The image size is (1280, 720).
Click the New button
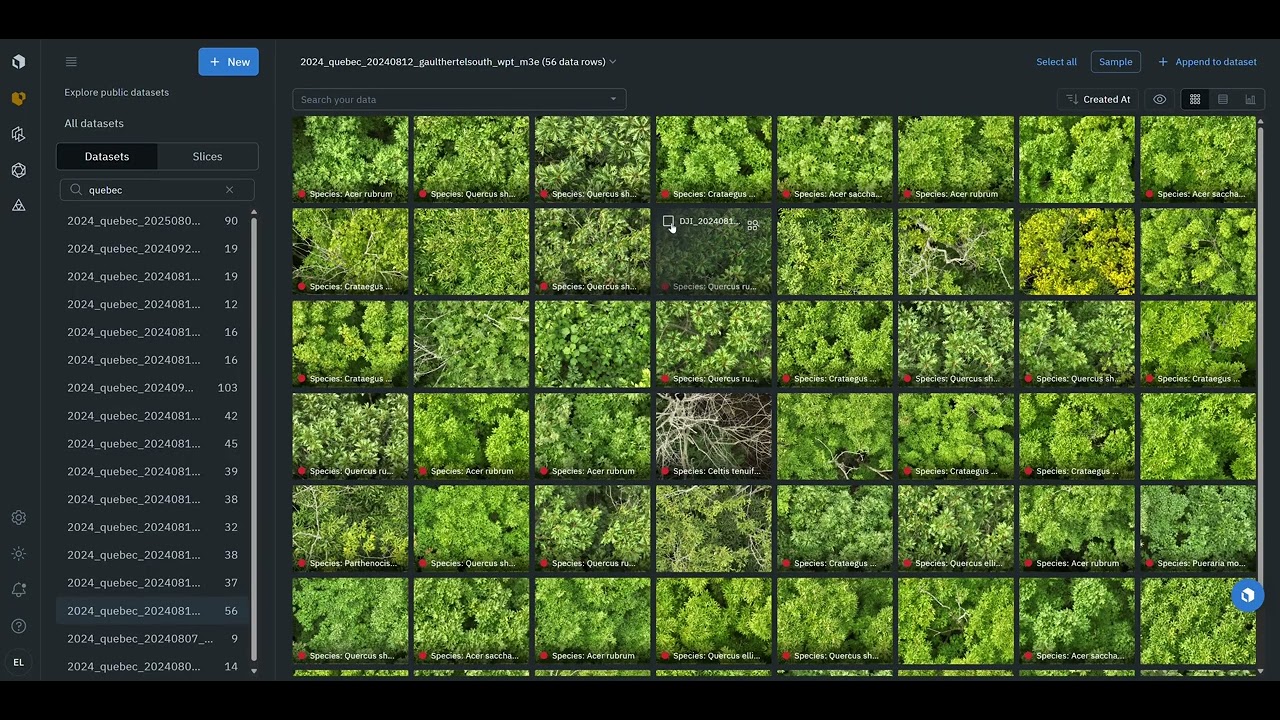(228, 62)
